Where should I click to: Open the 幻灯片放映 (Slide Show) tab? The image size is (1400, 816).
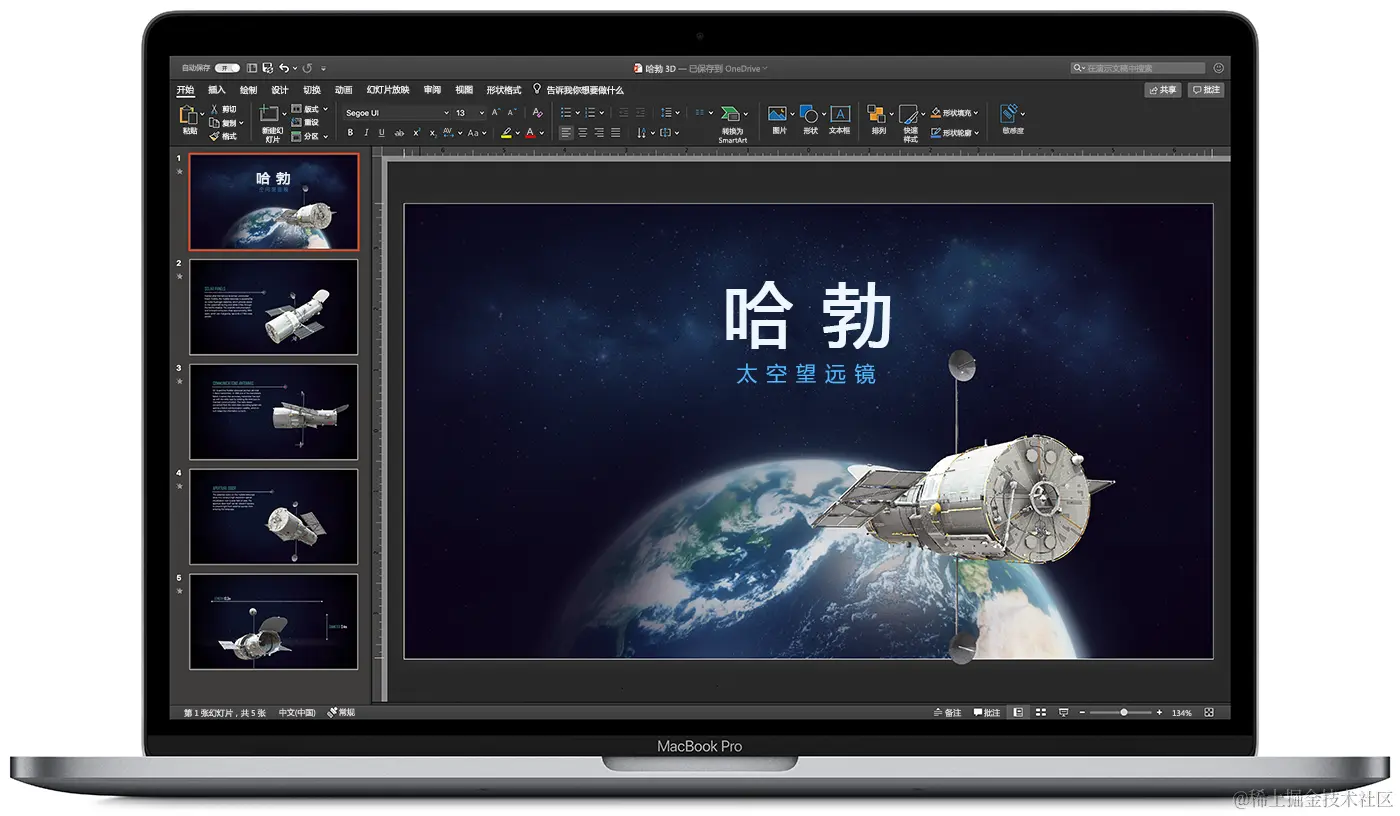coord(390,89)
